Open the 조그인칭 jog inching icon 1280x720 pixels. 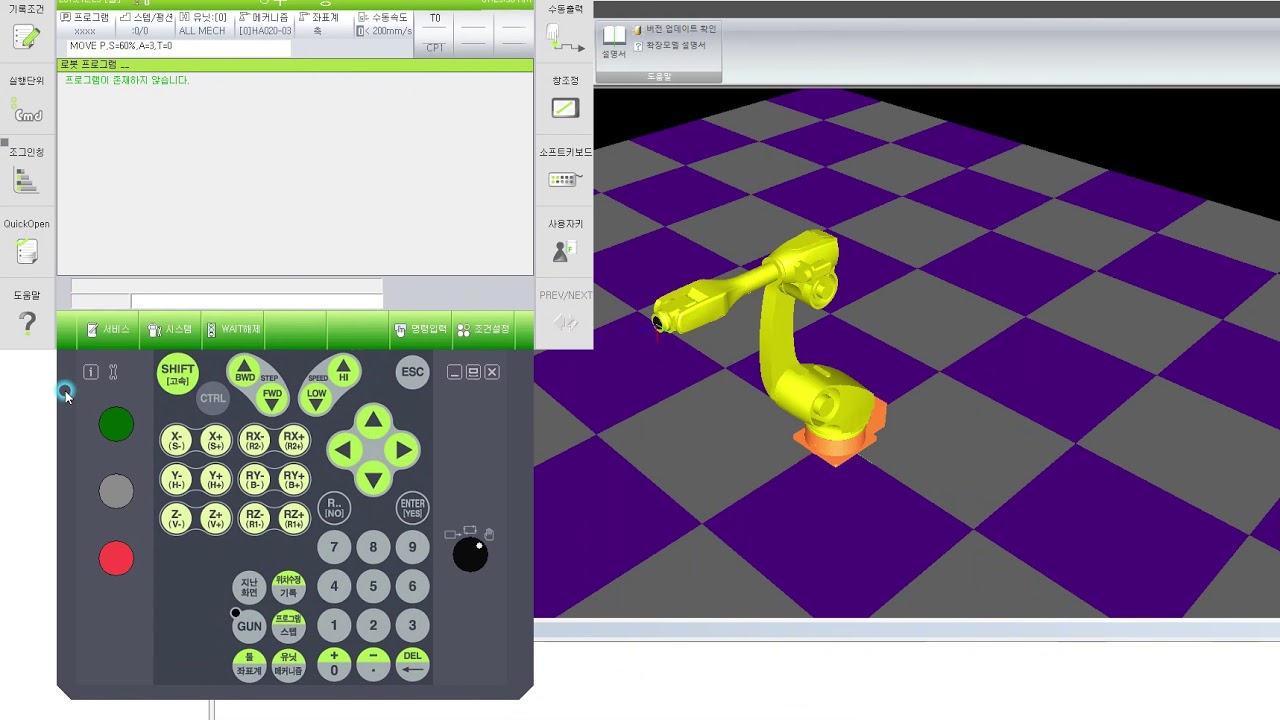click(27, 181)
